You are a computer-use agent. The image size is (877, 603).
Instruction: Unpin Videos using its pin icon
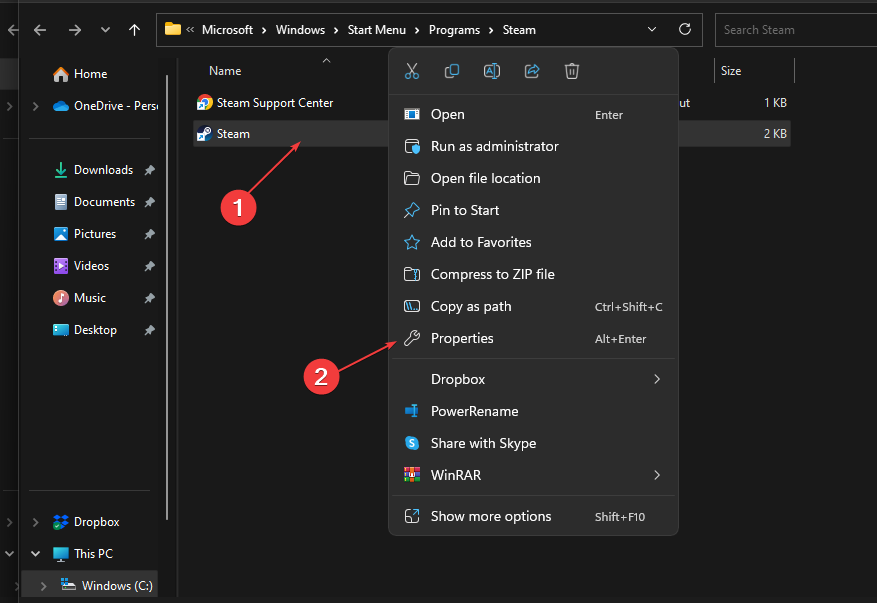coord(149,266)
